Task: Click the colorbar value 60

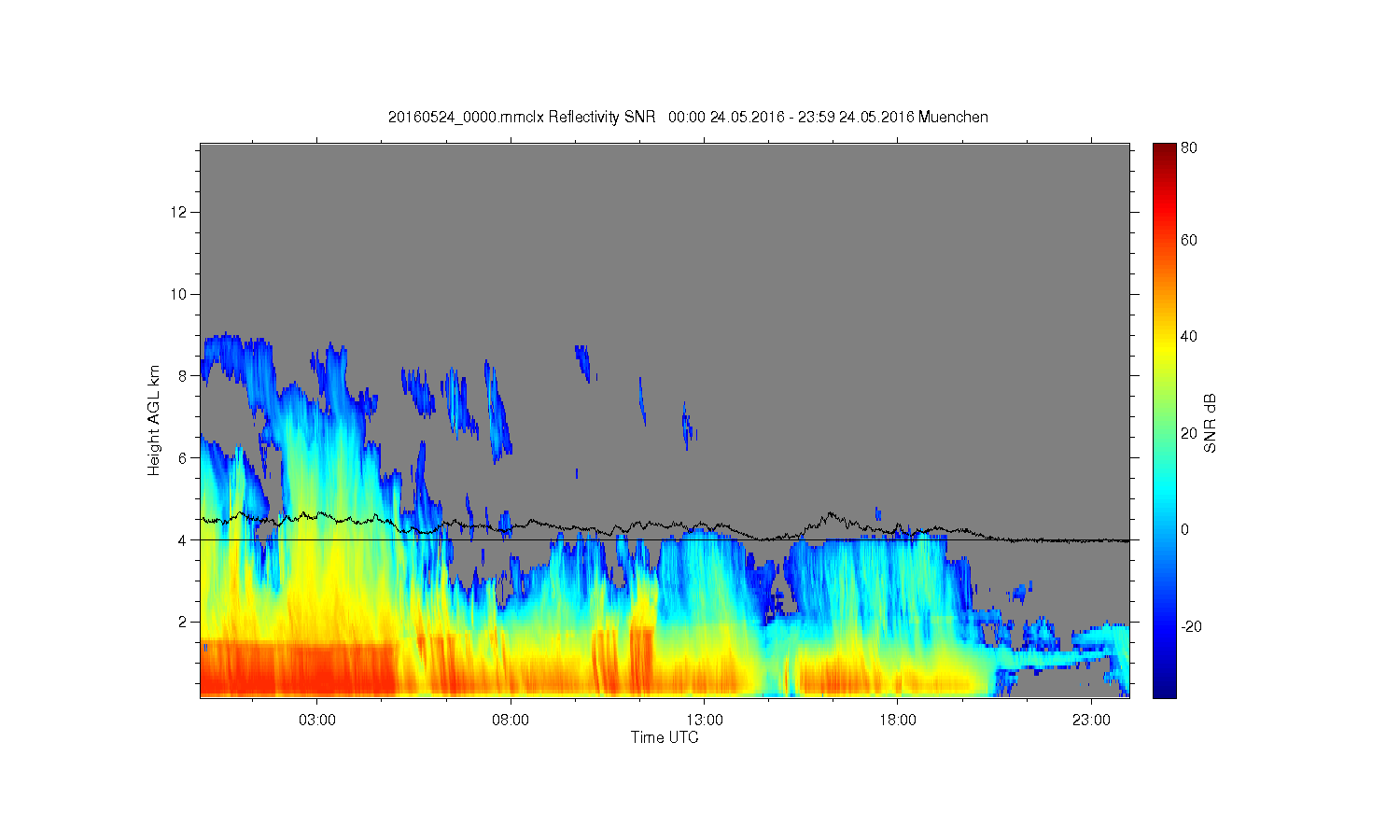Action: [1189, 240]
